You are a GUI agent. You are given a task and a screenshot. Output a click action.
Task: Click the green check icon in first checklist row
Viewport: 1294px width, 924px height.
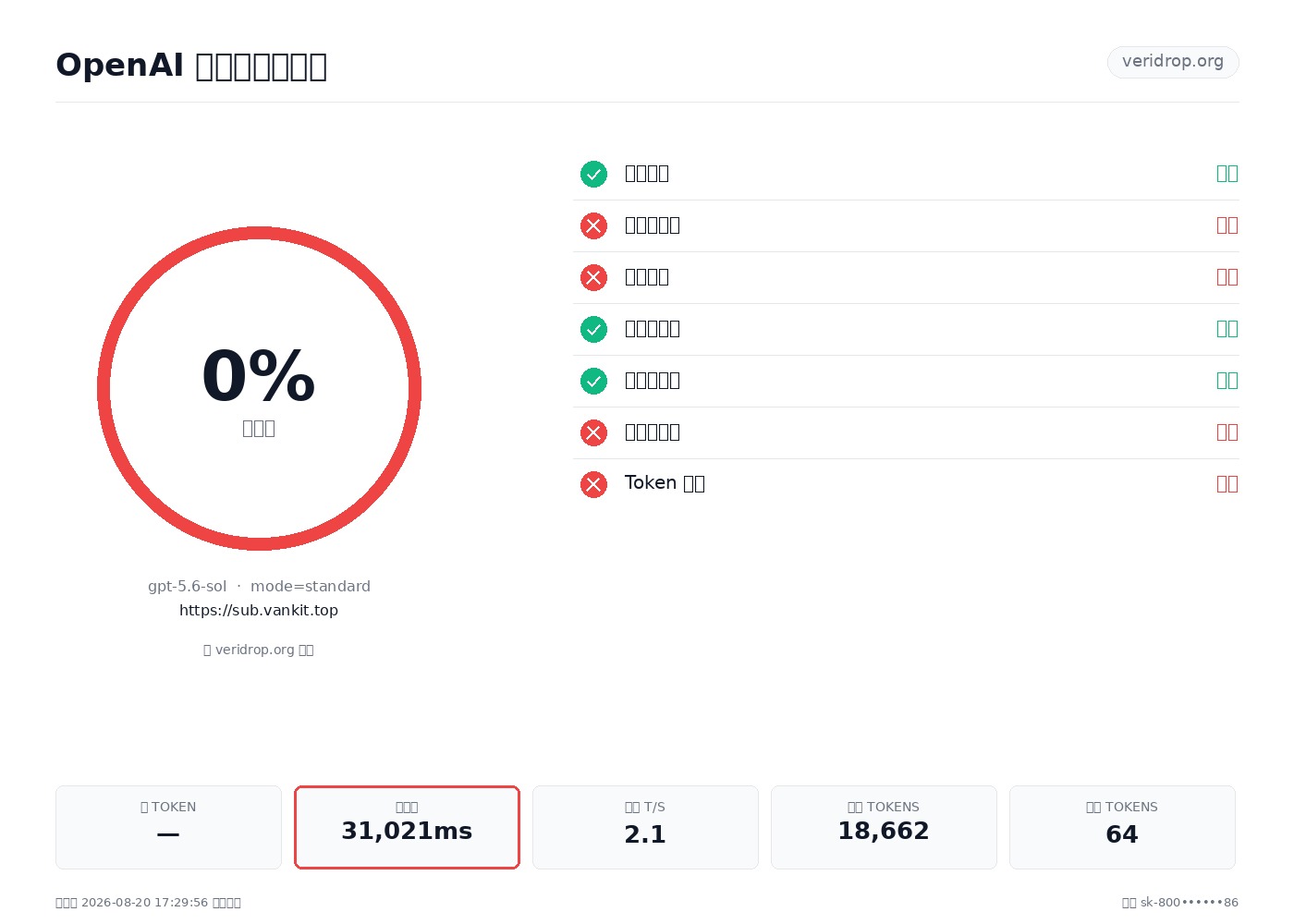click(593, 174)
